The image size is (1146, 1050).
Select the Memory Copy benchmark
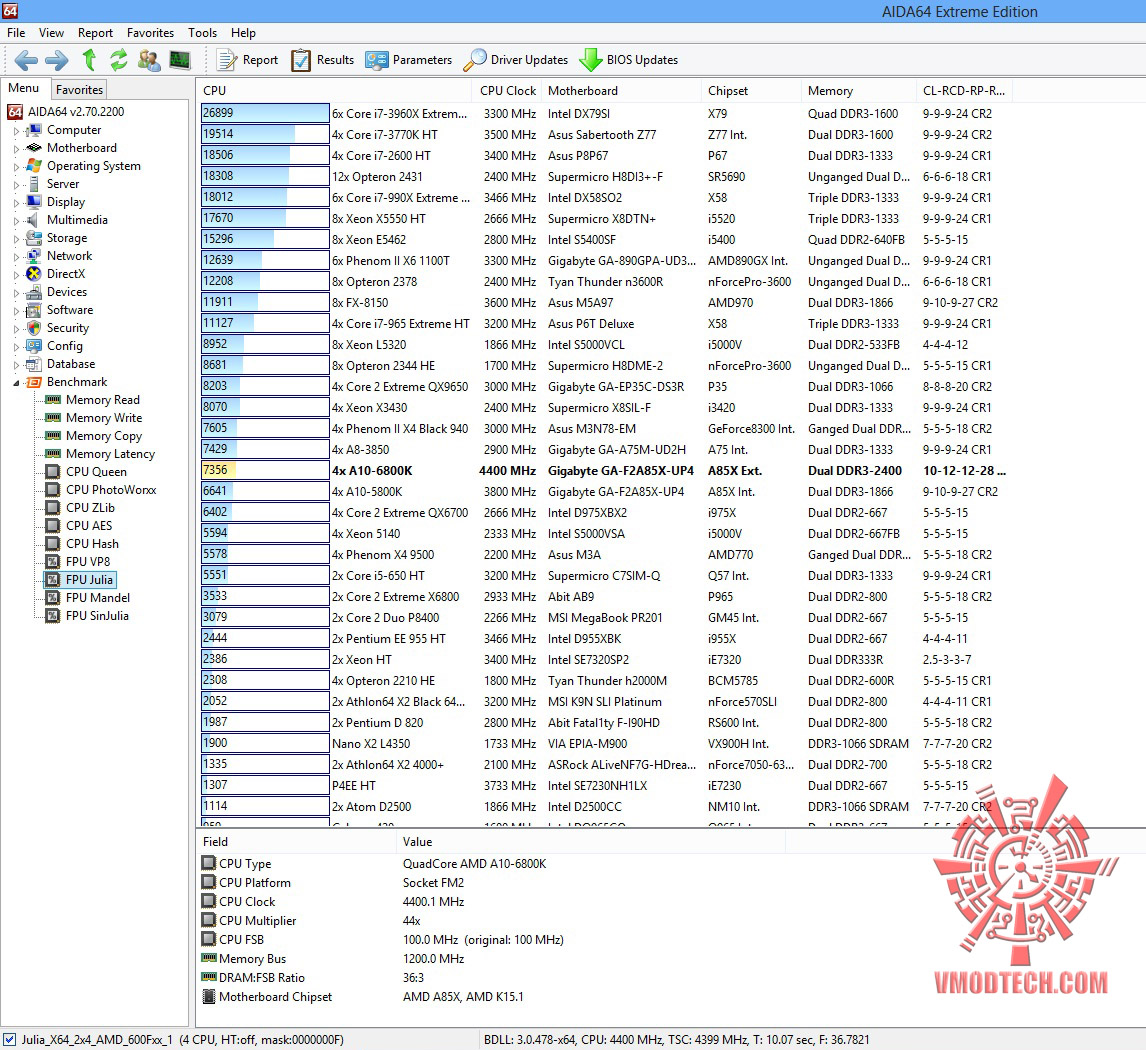tap(104, 435)
